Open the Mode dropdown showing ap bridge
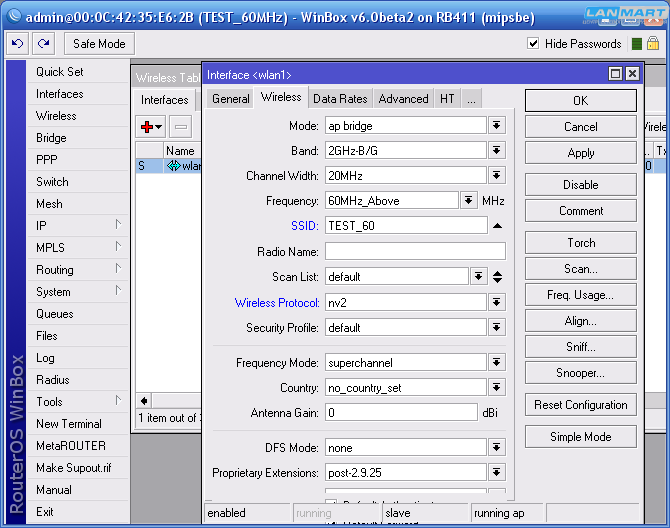 point(497,125)
